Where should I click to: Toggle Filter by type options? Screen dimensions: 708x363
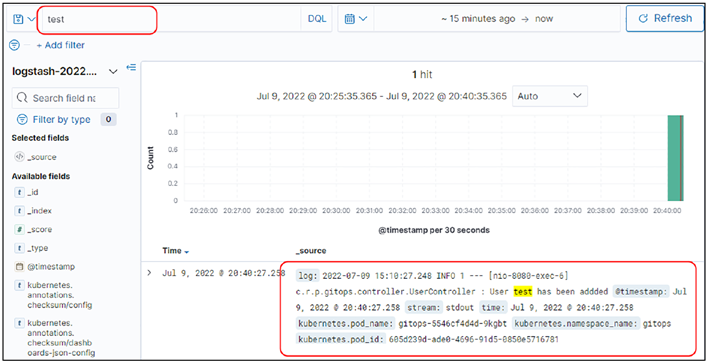coord(53,120)
